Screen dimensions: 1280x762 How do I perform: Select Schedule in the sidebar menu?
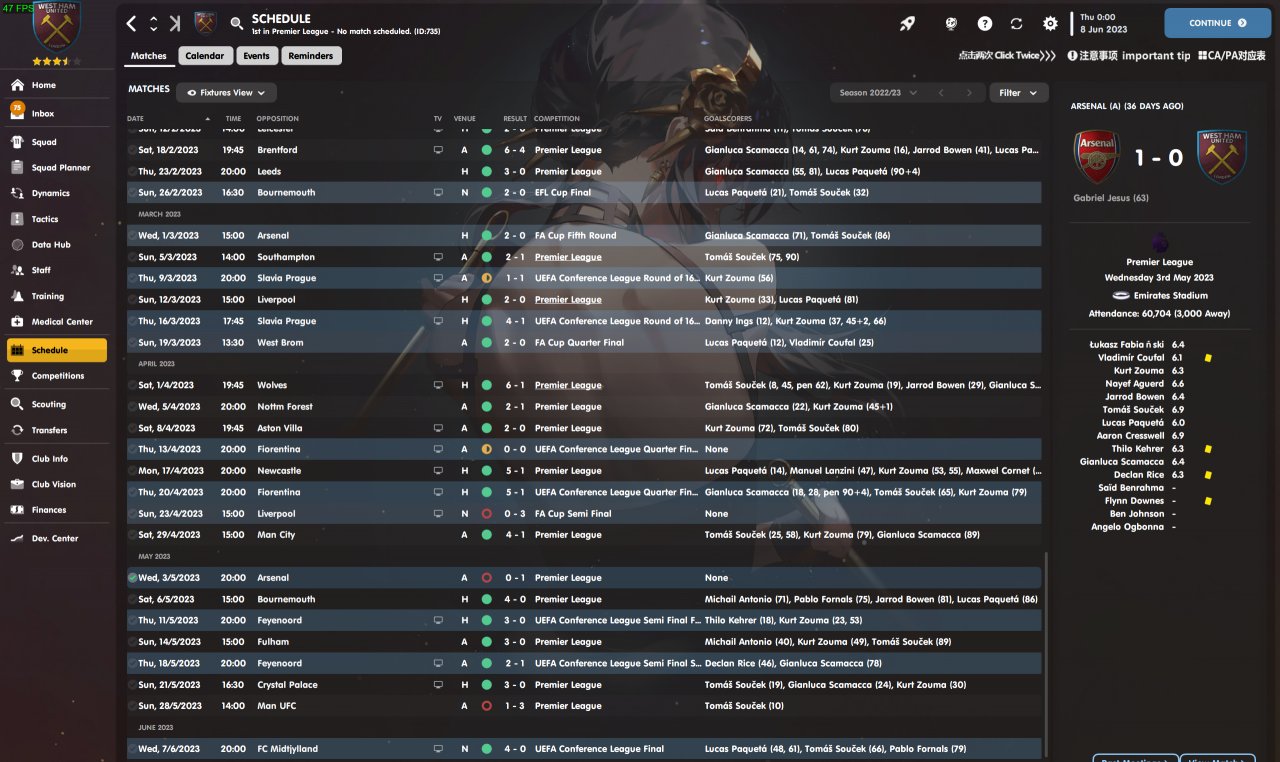(x=56, y=350)
